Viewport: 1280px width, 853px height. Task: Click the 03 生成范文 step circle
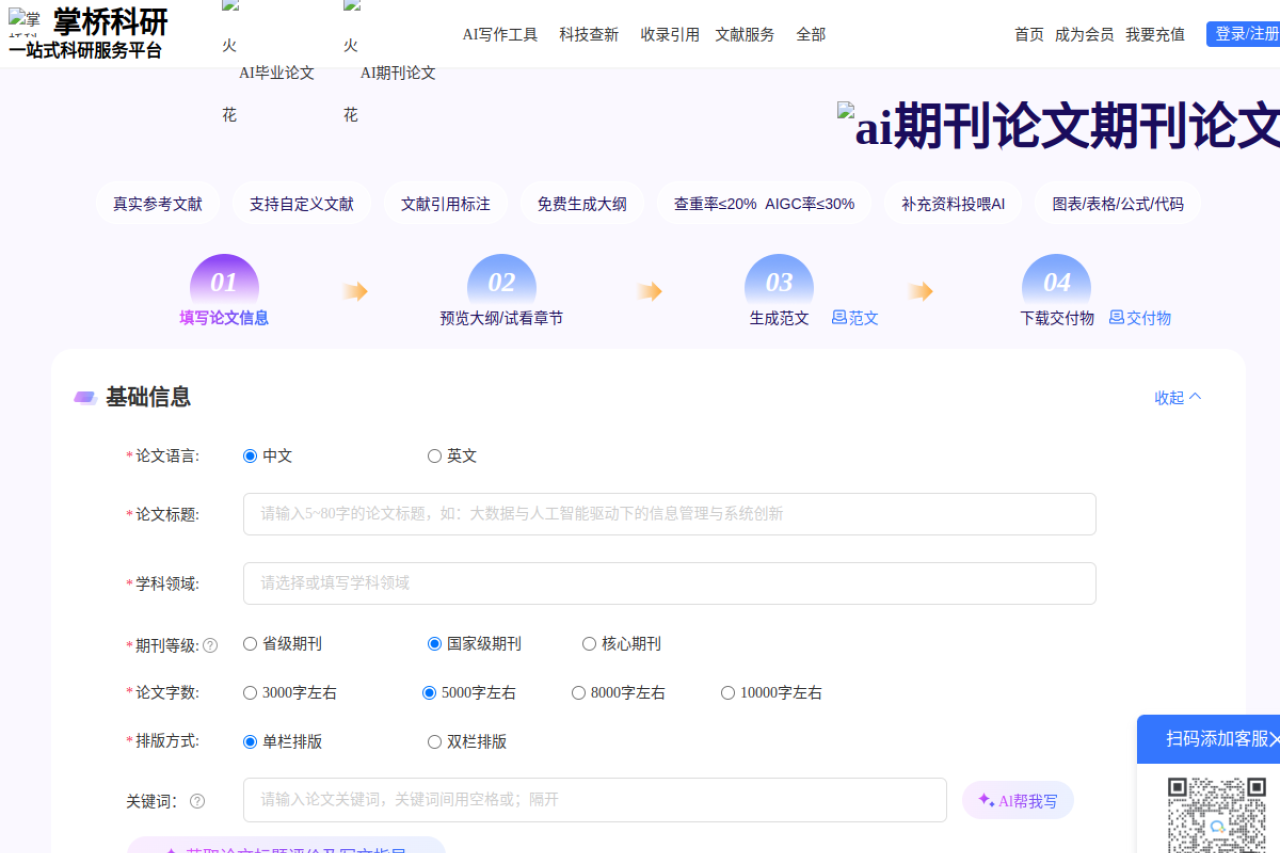click(x=779, y=282)
